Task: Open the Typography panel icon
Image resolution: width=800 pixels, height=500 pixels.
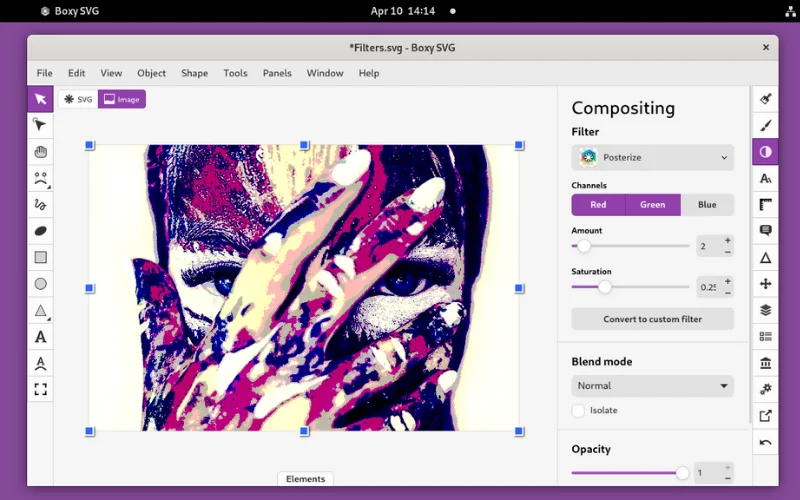Action: tap(765, 178)
